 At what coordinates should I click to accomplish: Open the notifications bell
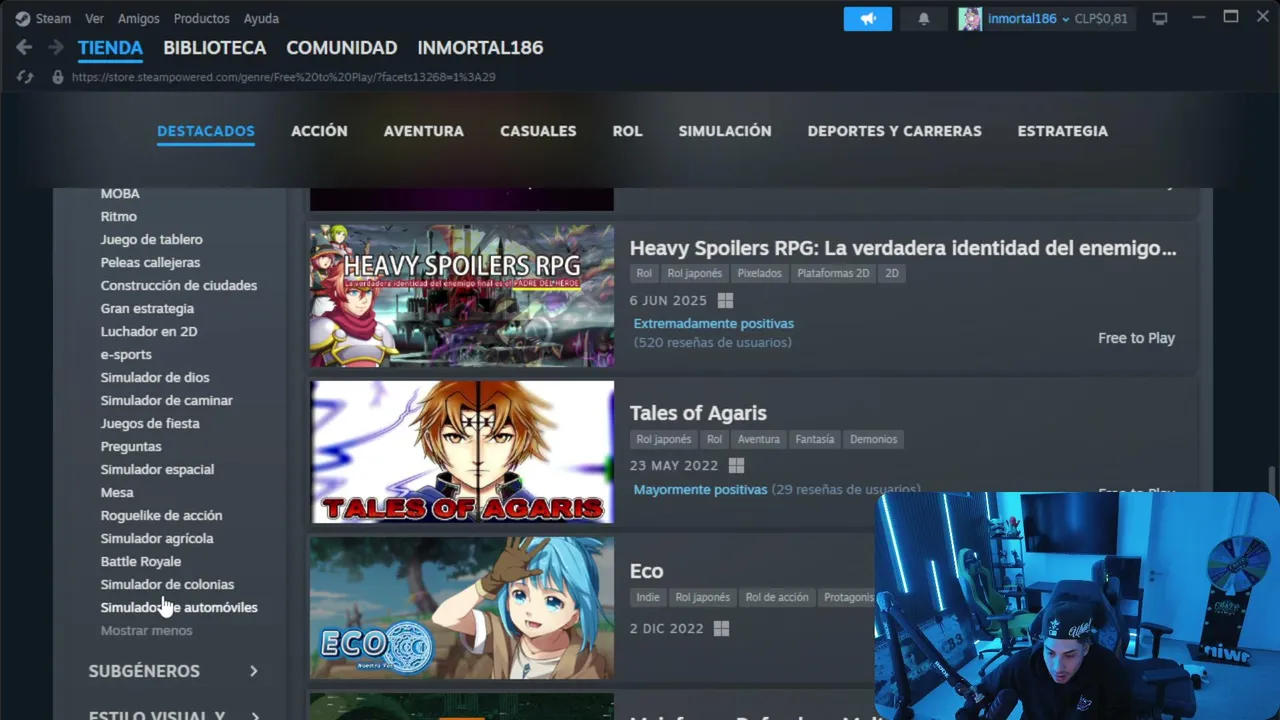click(924, 19)
